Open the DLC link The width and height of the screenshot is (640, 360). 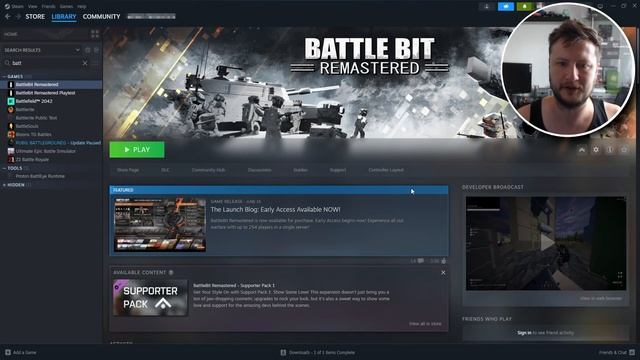(165, 170)
